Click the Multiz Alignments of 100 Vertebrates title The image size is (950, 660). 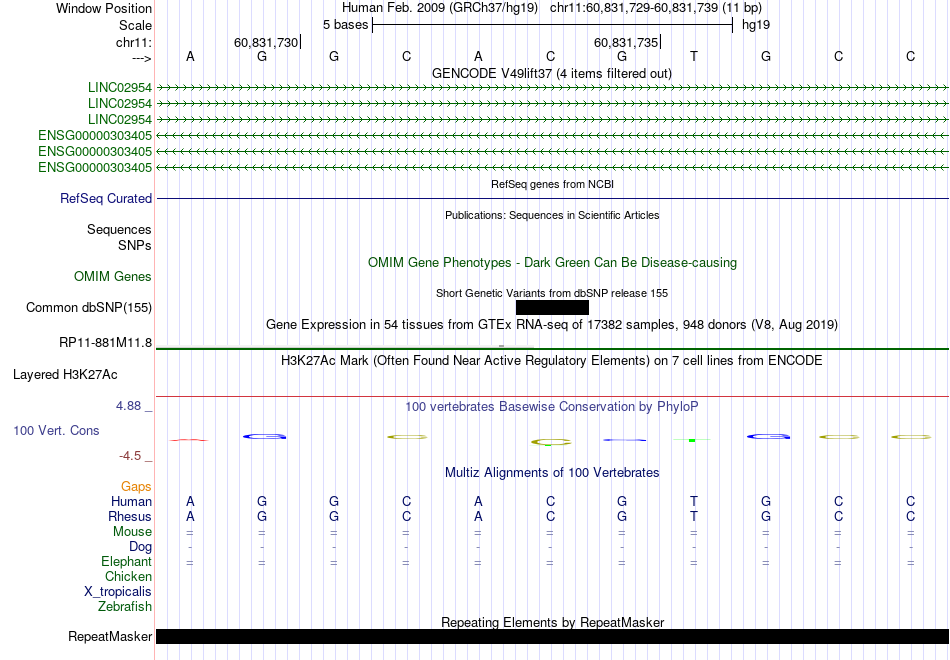click(552, 473)
